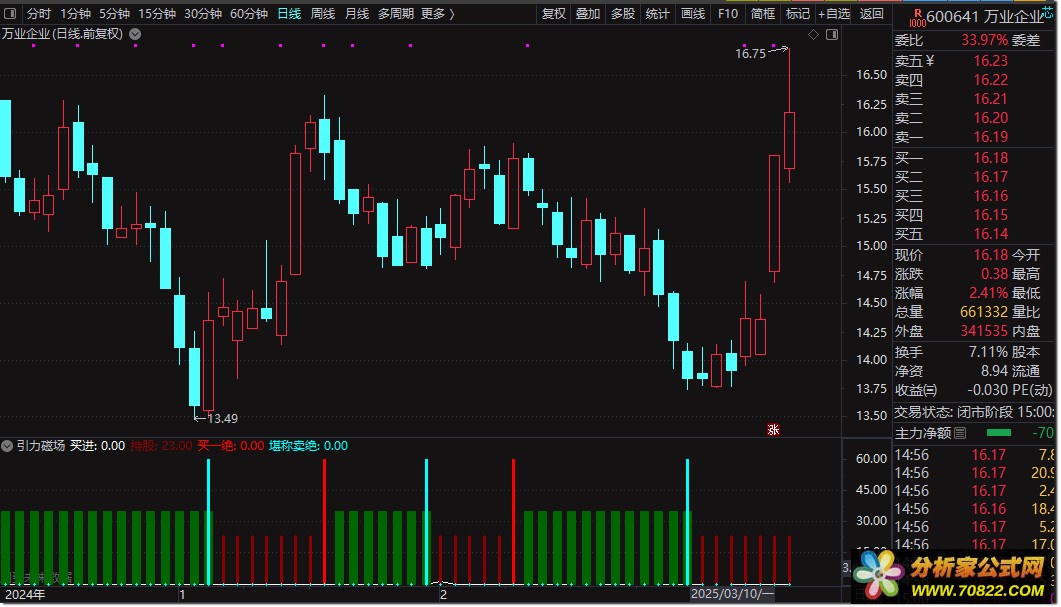Toggle the side panel icon at chart top right

pyautogui.click(x=832, y=34)
